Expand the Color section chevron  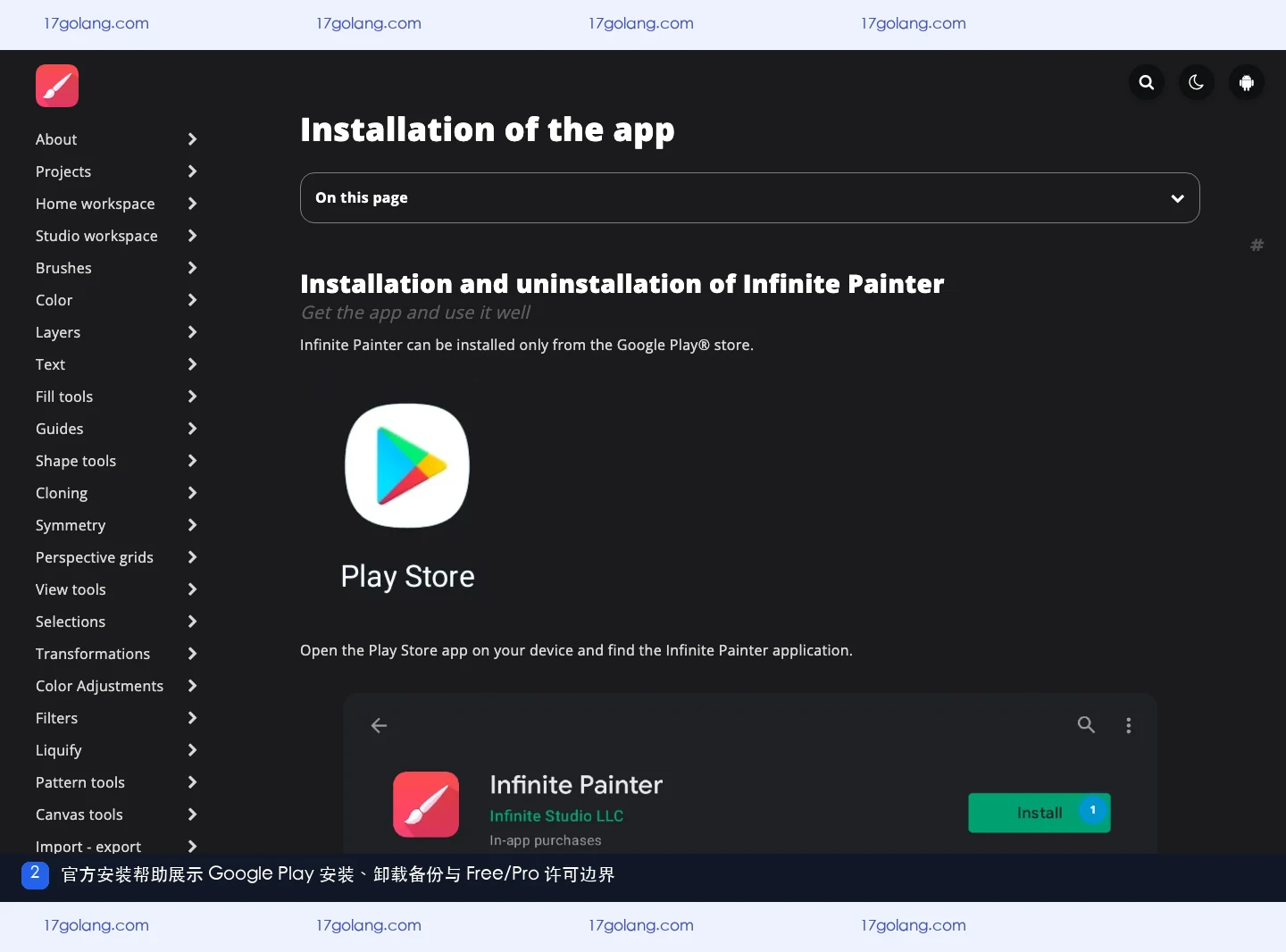(x=192, y=300)
